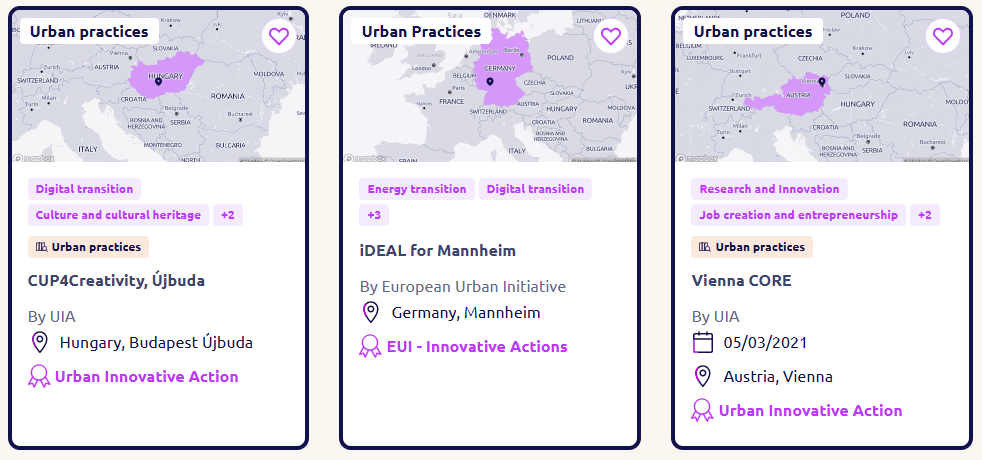
Task: Click the calendar icon next to 05/03/2021
Action: (703, 342)
